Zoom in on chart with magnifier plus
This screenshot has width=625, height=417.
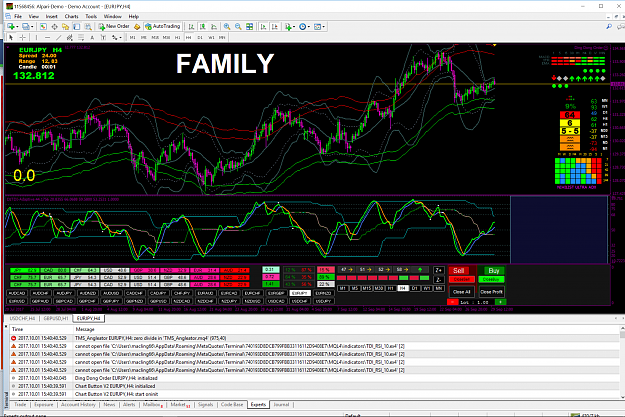point(227,26)
